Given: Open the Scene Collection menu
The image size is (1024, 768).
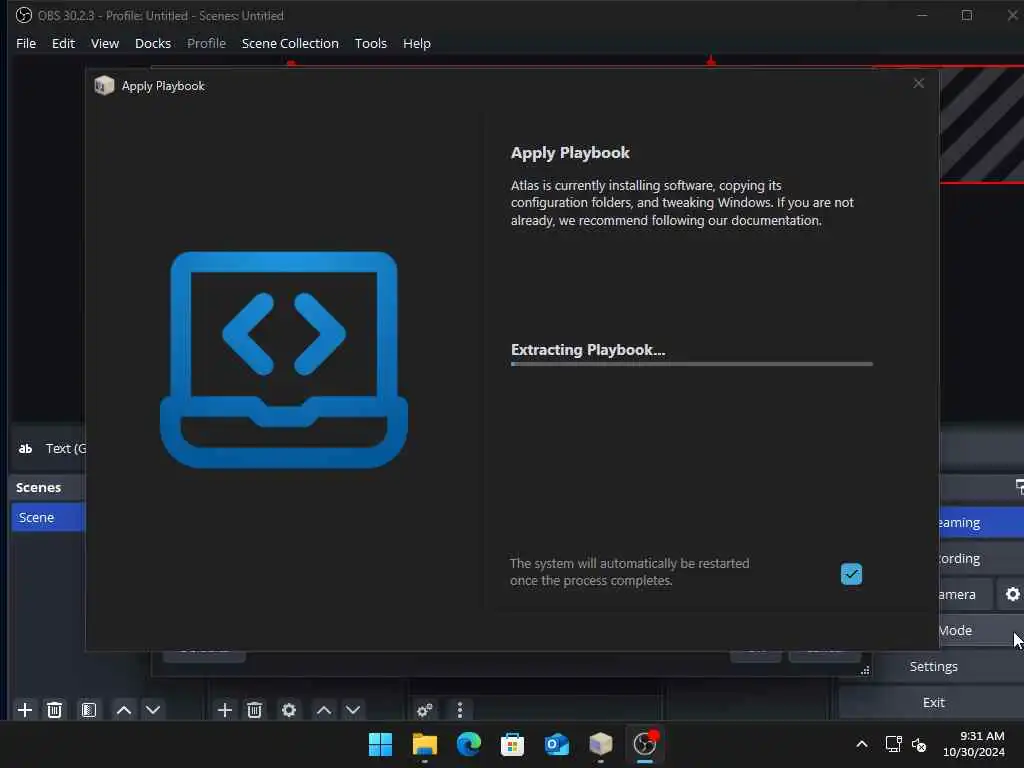Looking at the screenshot, I should point(290,43).
